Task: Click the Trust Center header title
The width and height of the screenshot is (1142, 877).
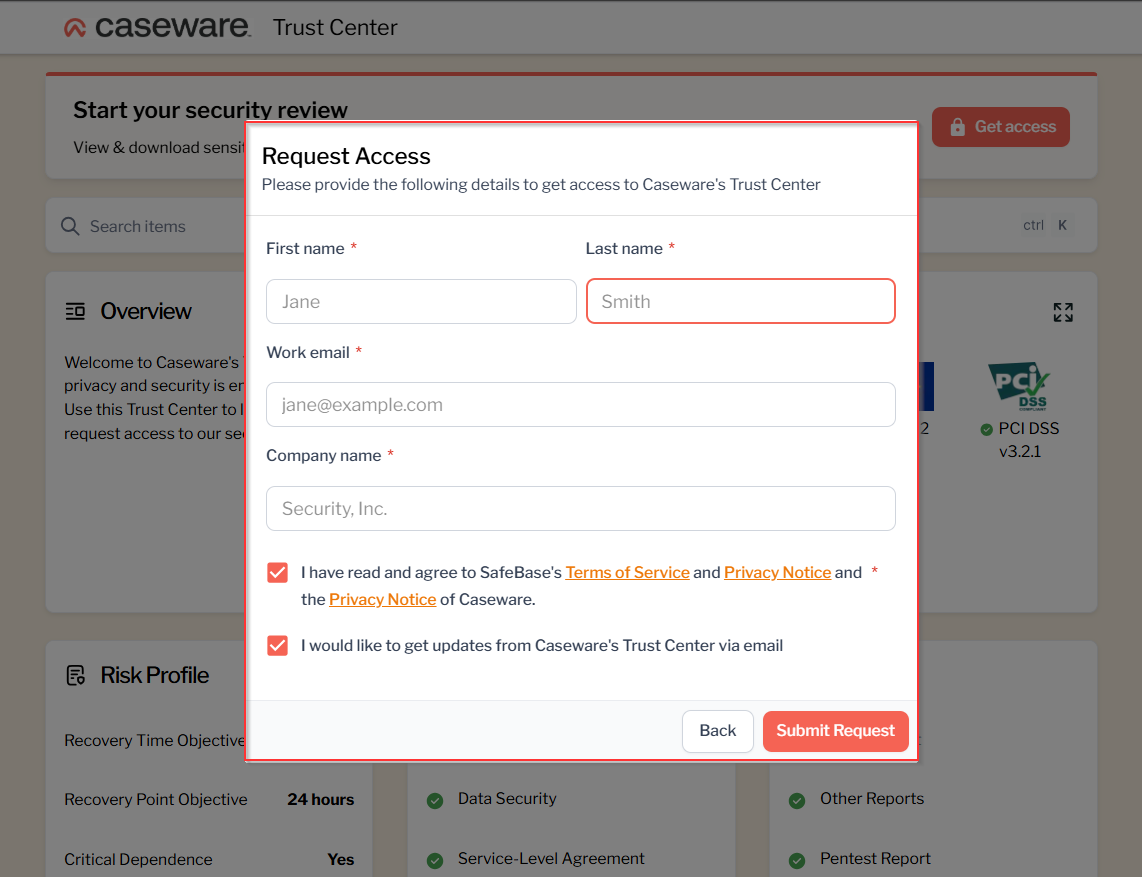Action: tap(335, 28)
